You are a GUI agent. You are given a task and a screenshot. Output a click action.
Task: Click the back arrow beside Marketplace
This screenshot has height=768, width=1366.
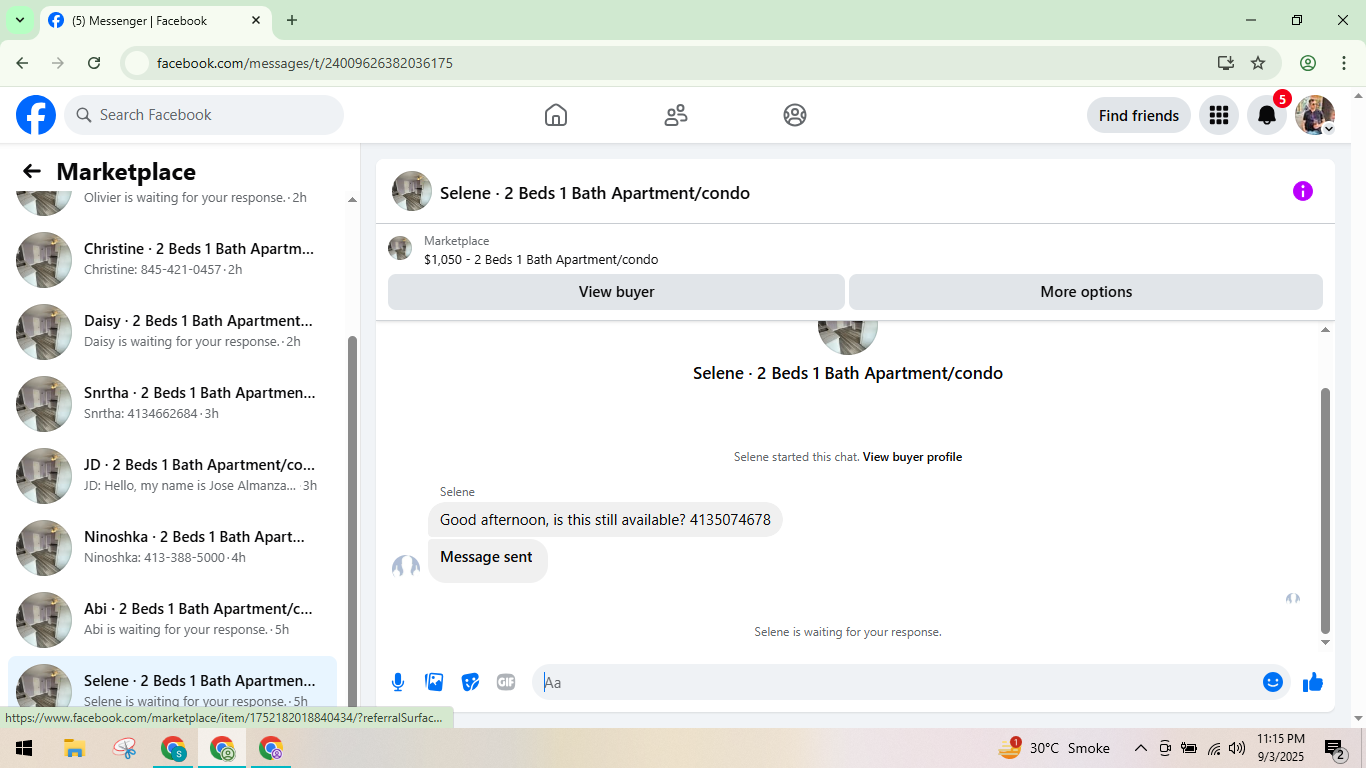coord(32,171)
